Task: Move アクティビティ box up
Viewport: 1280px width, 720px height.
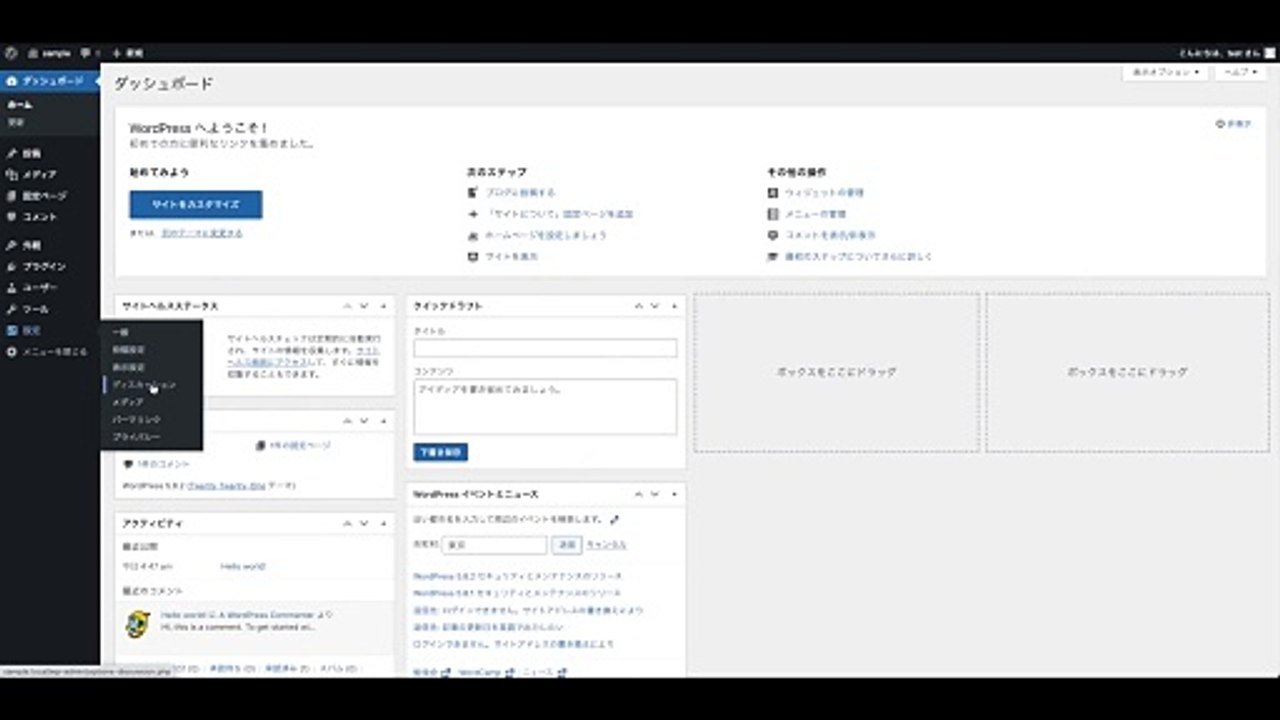Action: [347, 524]
